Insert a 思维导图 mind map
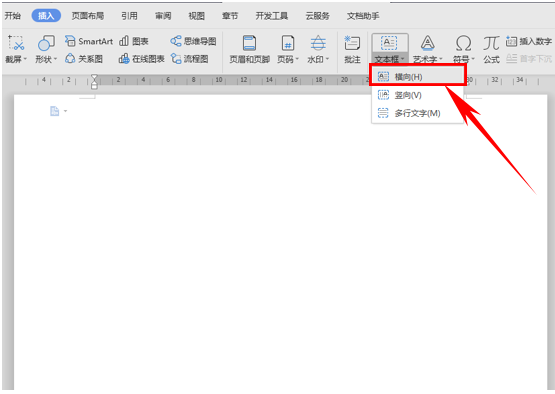The height and width of the screenshot is (394, 555). (x=193, y=41)
